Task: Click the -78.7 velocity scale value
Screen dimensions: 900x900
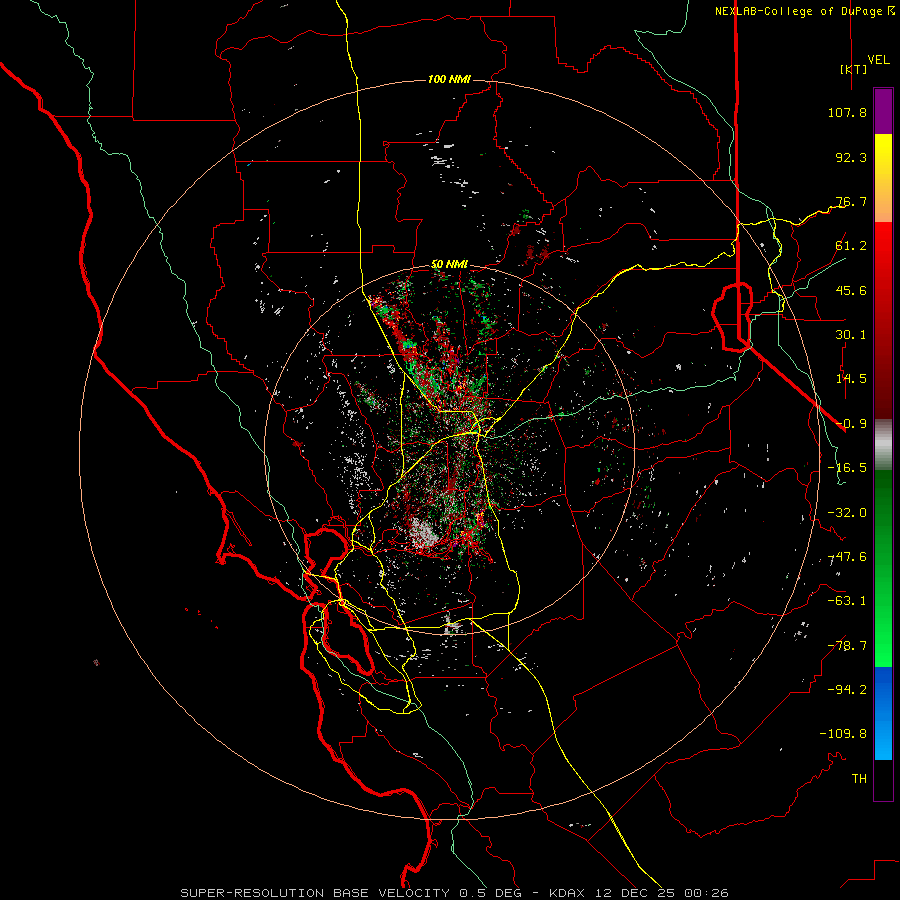Action: (x=847, y=646)
